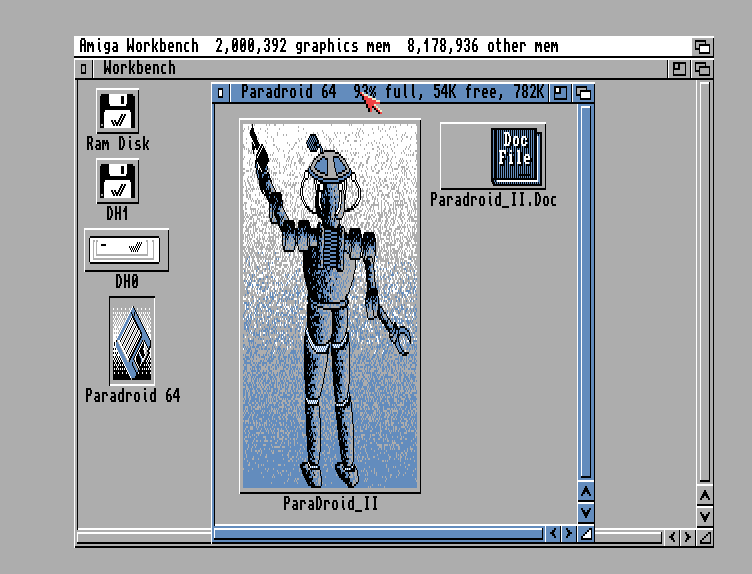Viewport: 752px width, 574px height.
Task: Click the Workbench window title text
Action: pos(139,69)
